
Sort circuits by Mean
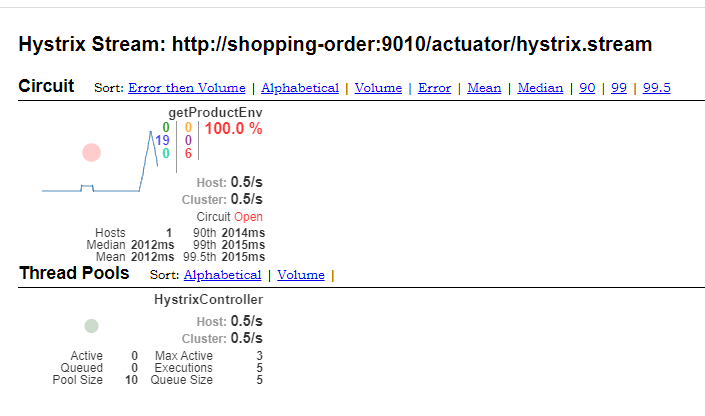coord(484,88)
